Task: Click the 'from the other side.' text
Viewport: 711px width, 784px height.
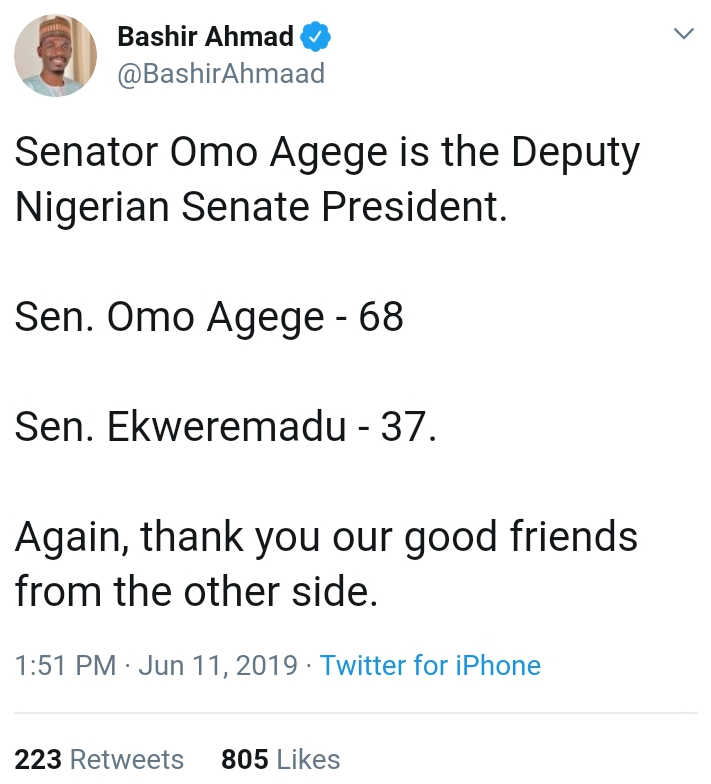Action: click(x=196, y=591)
